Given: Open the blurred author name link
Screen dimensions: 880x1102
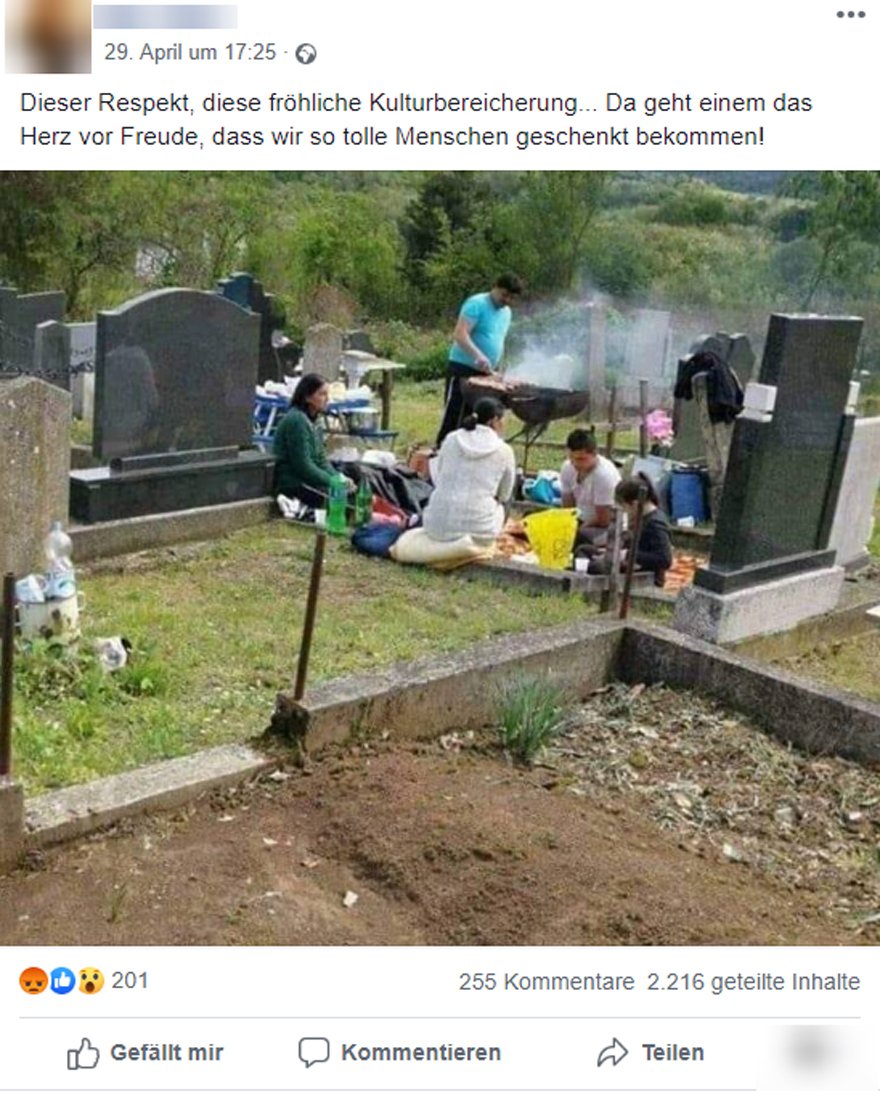Looking at the screenshot, I should [165, 17].
